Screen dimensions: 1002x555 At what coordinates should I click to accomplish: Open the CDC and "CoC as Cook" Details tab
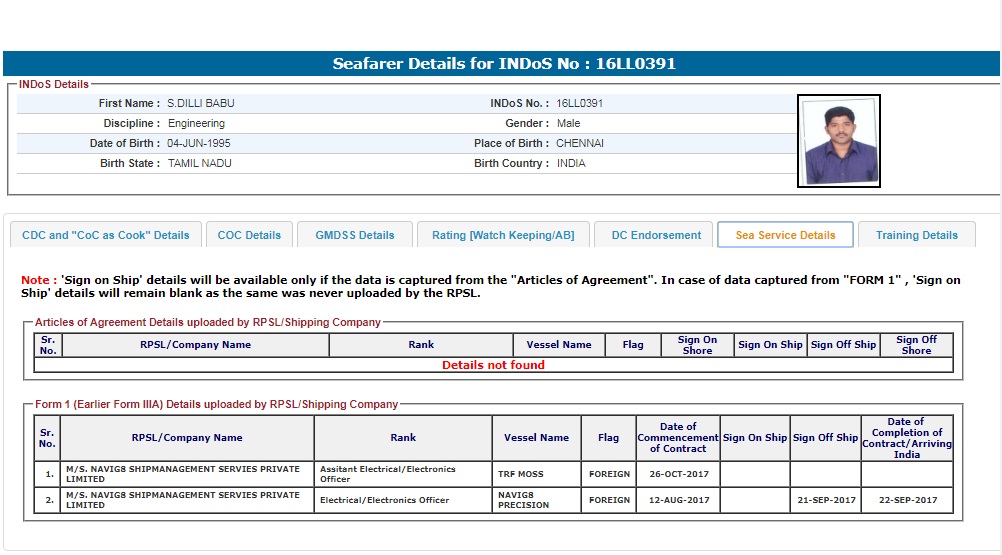tap(105, 235)
